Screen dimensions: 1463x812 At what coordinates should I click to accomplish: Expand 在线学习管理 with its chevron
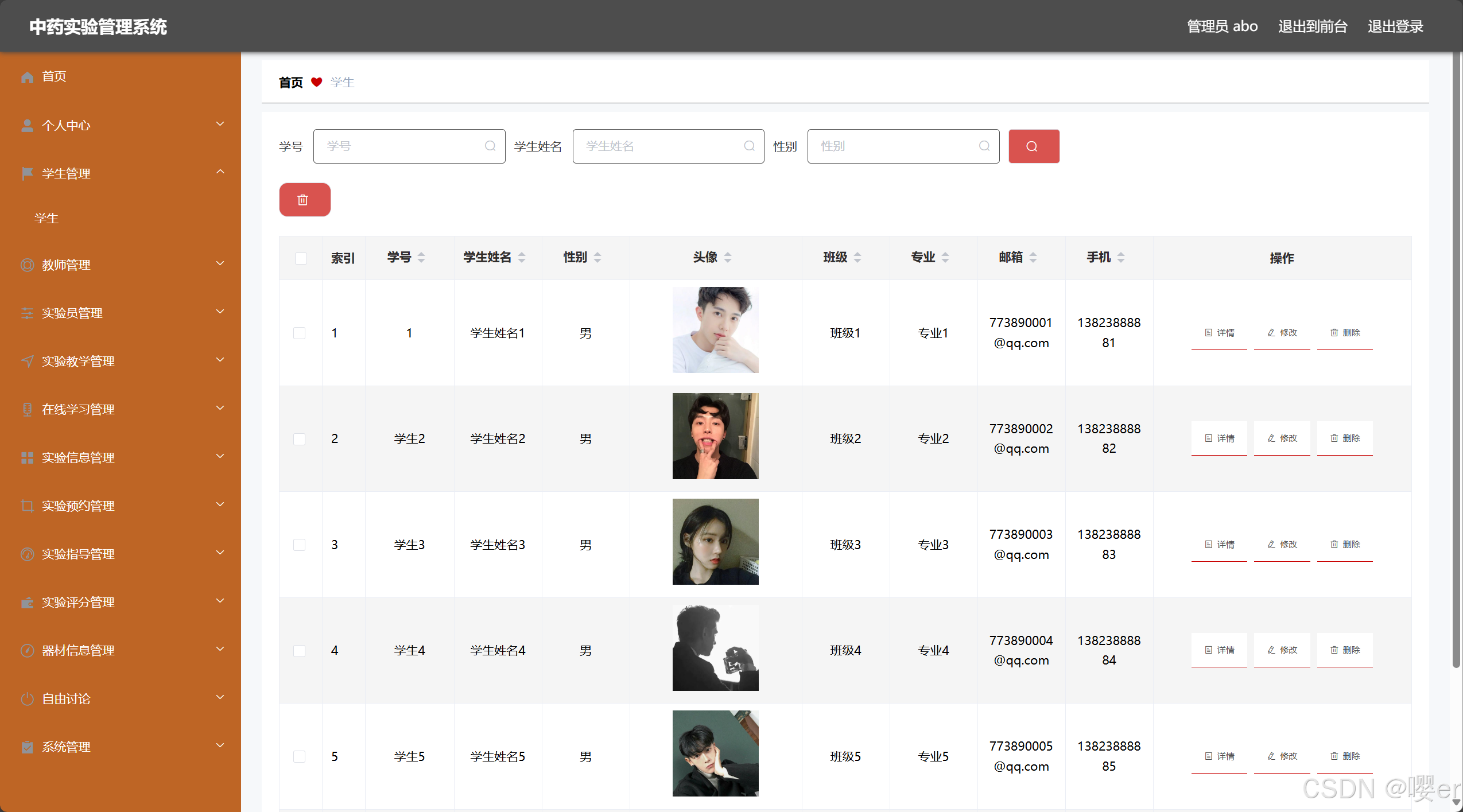click(220, 408)
